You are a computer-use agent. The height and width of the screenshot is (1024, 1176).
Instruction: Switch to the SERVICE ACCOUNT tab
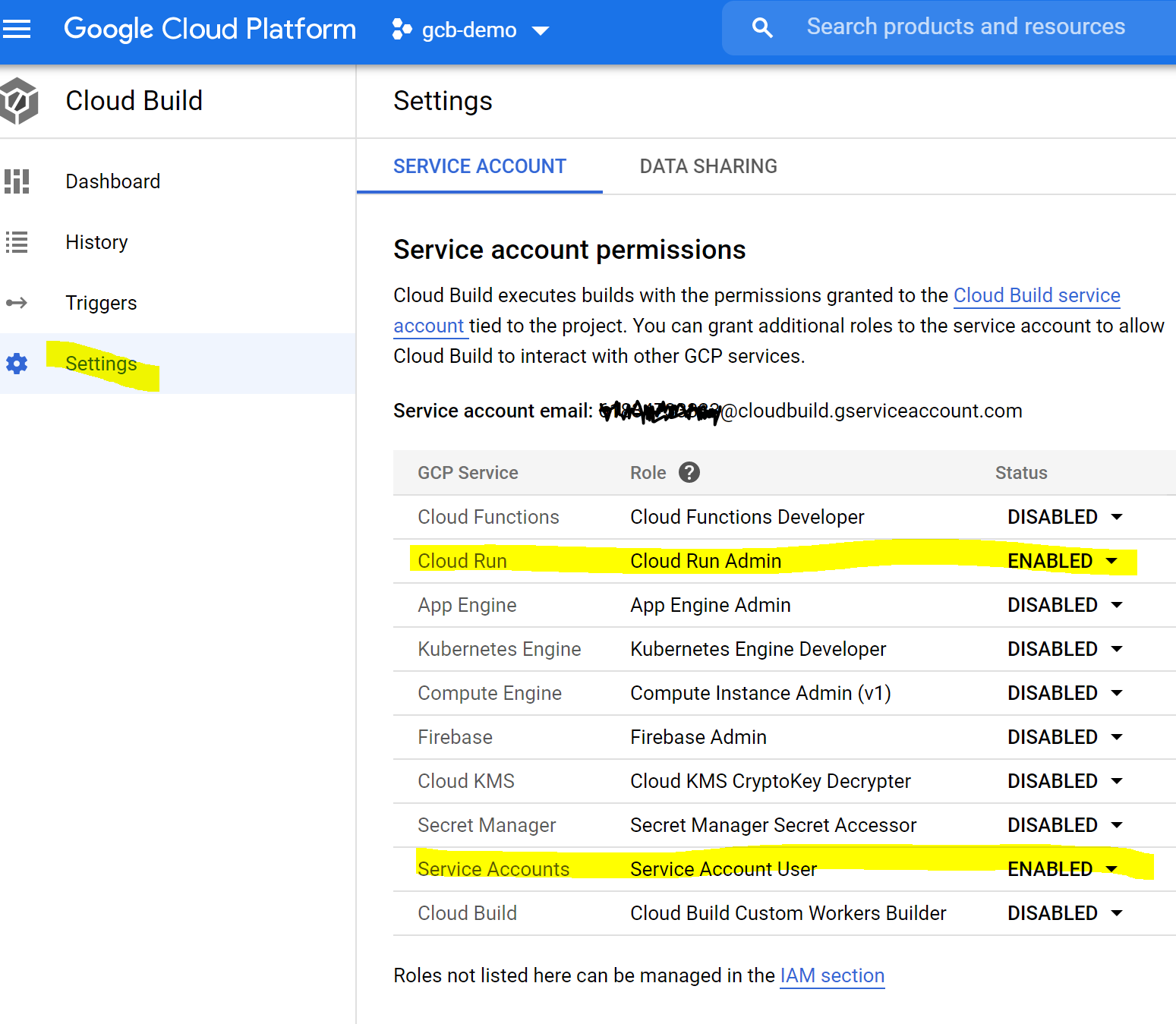click(480, 166)
